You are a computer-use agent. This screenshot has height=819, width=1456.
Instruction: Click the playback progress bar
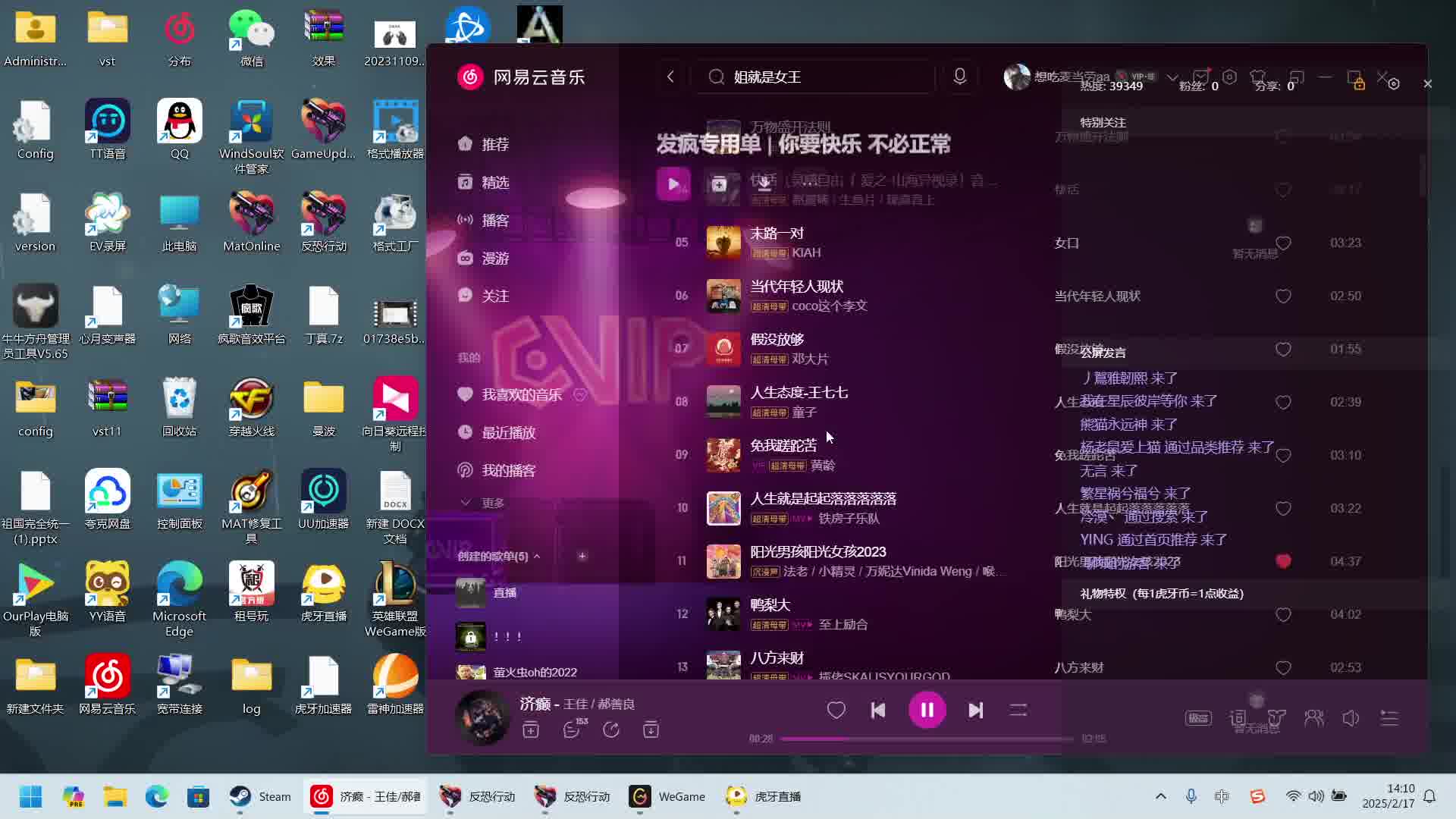pyautogui.click(x=927, y=739)
